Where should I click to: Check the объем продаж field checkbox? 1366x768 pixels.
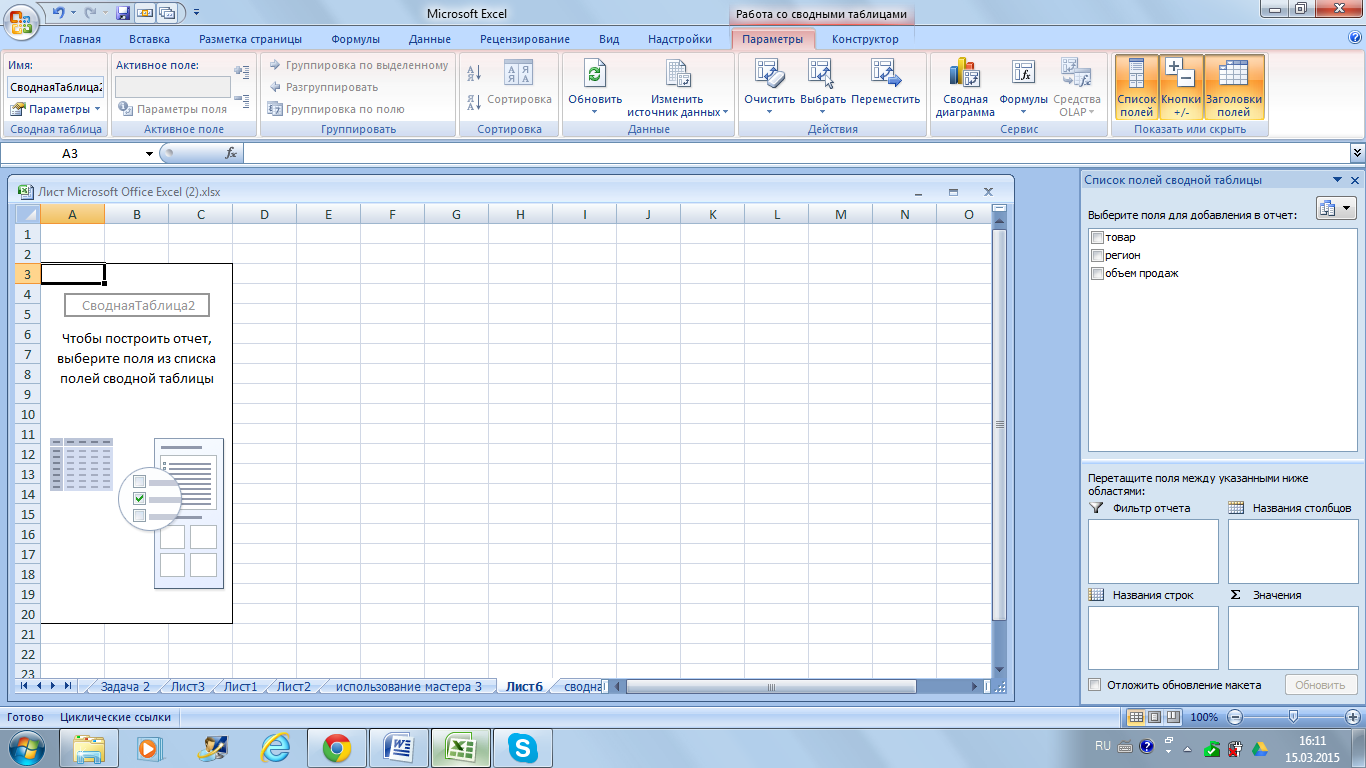click(1098, 274)
